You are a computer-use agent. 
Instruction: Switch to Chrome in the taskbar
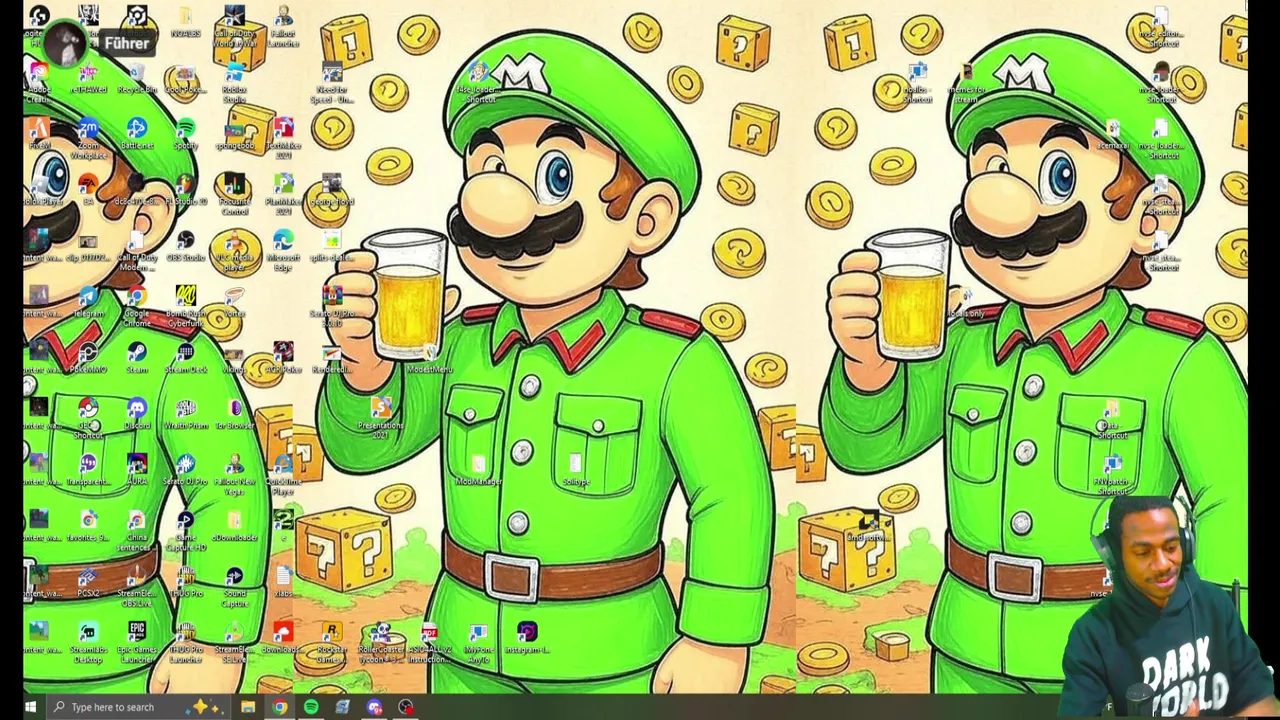[x=280, y=707]
